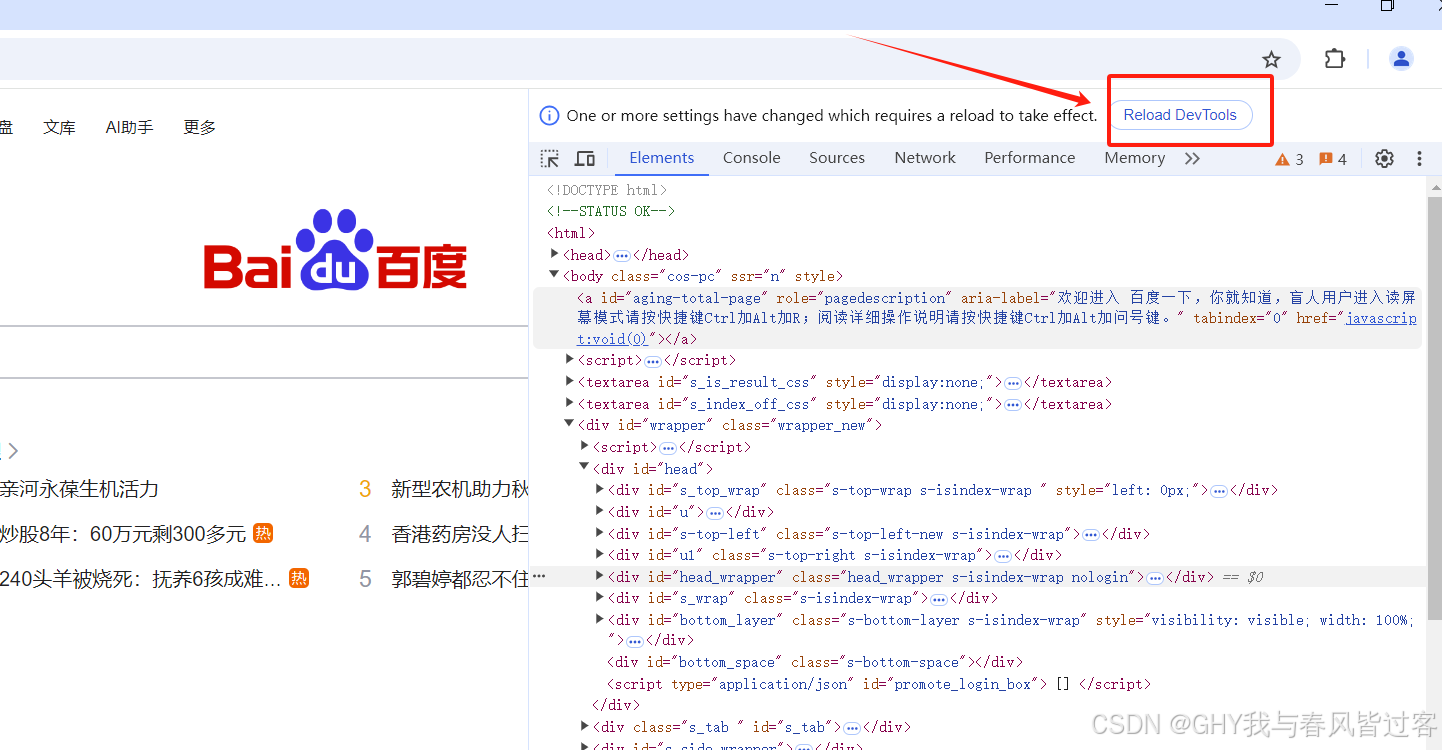Expand the div s_wrap node
The height and width of the screenshot is (750, 1442).
pyautogui.click(x=600, y=597)
